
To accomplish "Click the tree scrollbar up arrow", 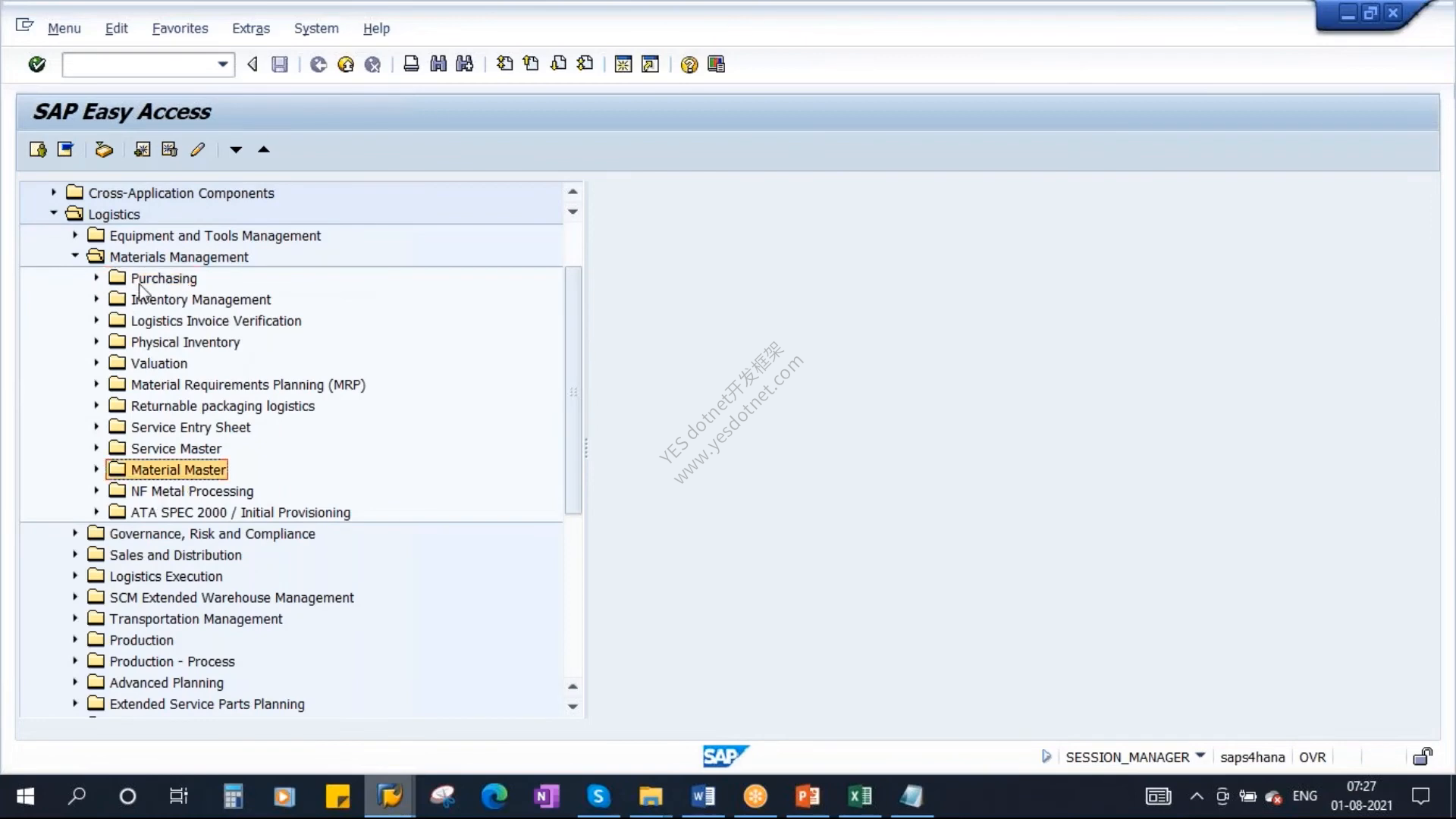I will click(573, 192).
